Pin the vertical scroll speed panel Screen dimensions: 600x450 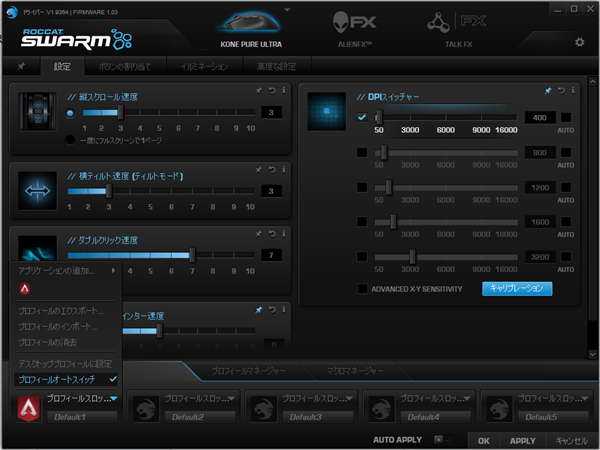pos(259,90)
